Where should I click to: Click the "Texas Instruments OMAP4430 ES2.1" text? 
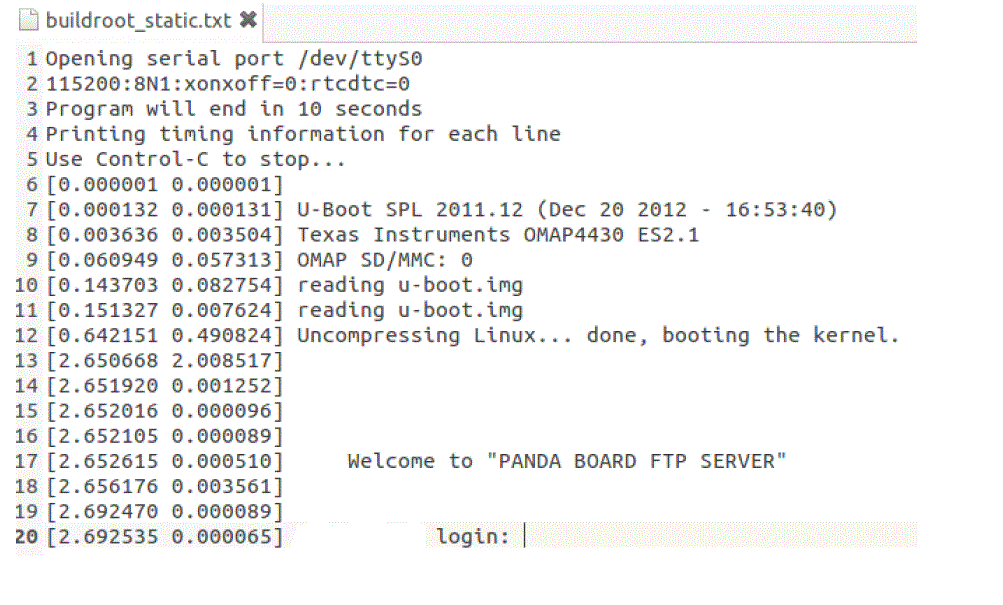click(x=498, y=235)
